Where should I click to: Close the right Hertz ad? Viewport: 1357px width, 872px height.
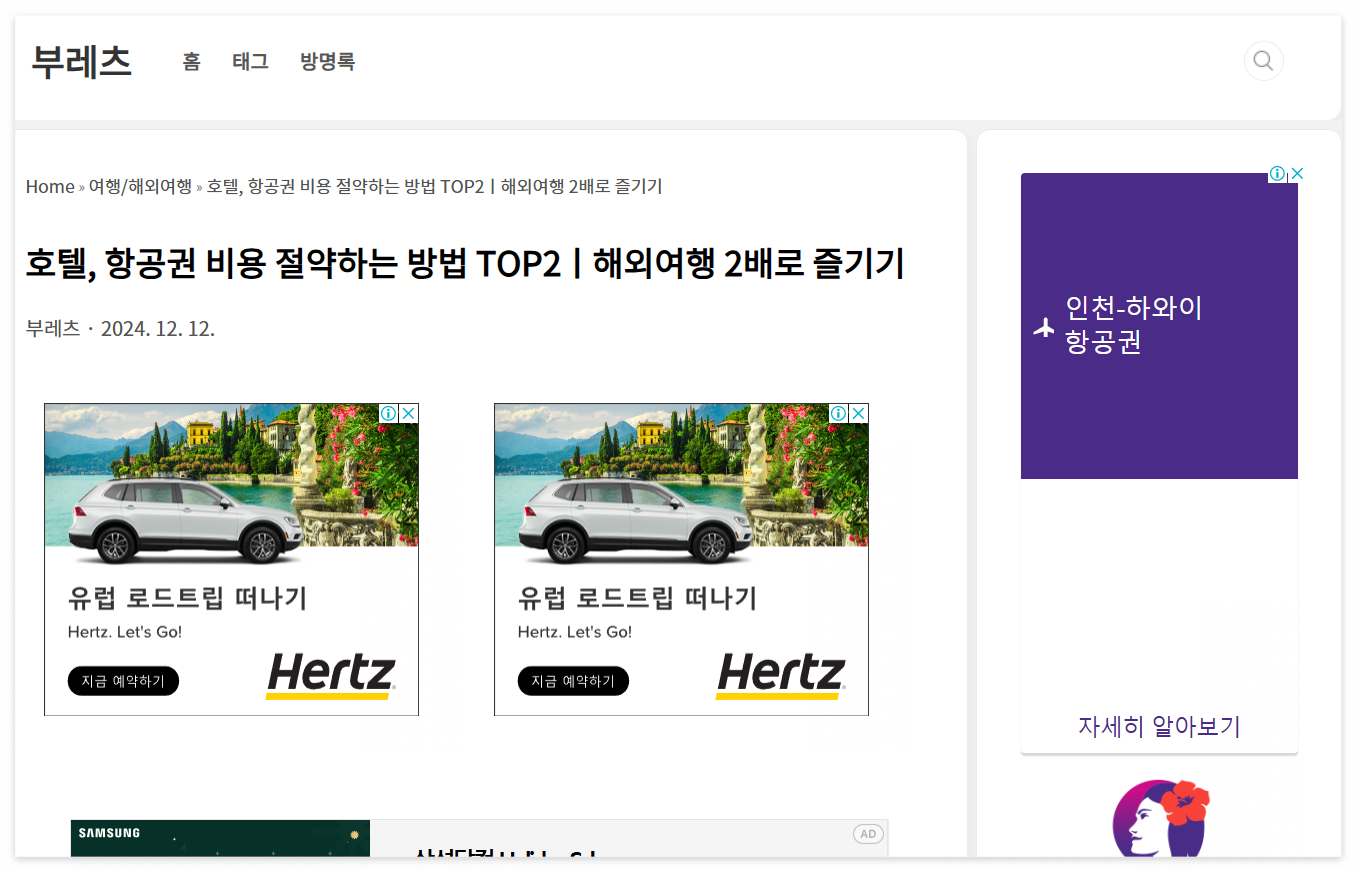pyautogui.click(x=859, y=413)
